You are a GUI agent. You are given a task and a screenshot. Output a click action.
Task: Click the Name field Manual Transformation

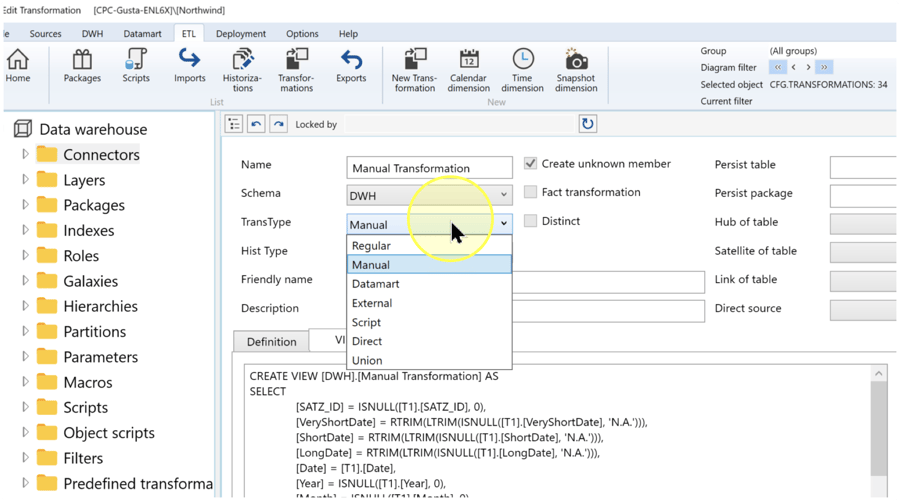[x=429, y=168]
